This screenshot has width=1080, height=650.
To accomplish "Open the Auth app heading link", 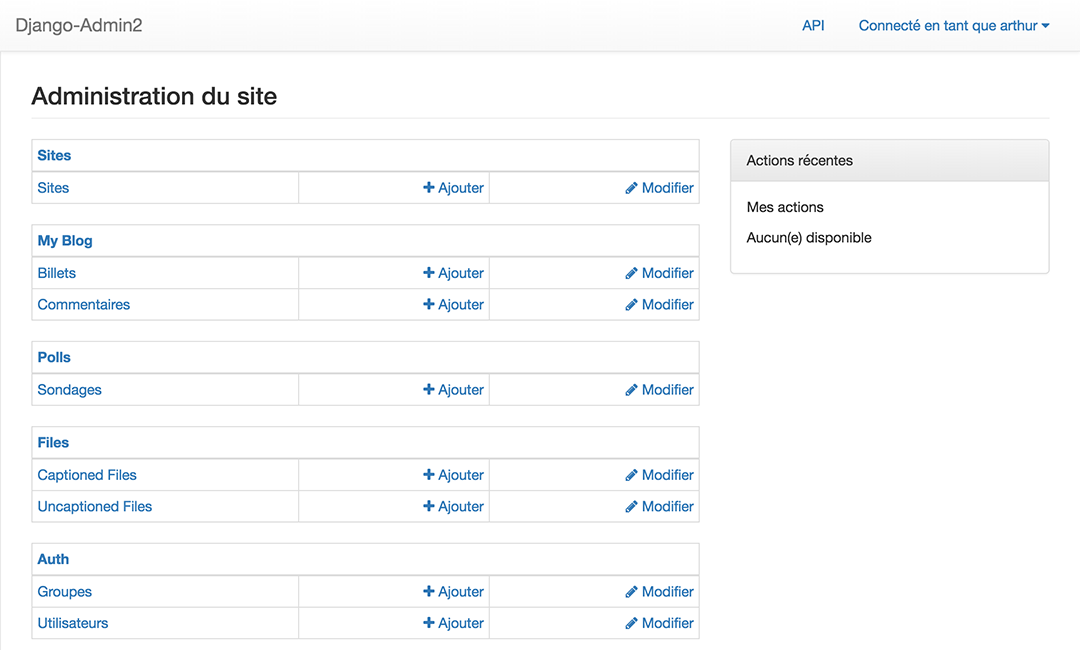I will point(53,560).
